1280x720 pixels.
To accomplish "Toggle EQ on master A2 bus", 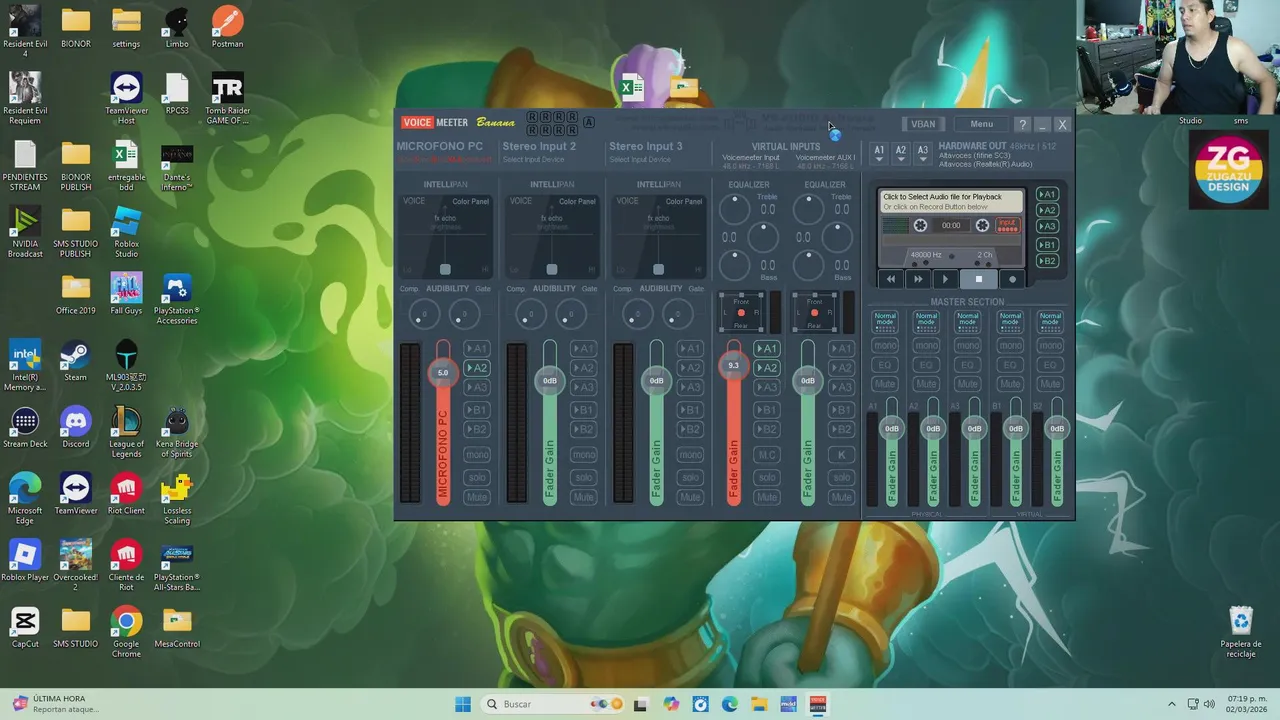I will click(x=926, y=365).
